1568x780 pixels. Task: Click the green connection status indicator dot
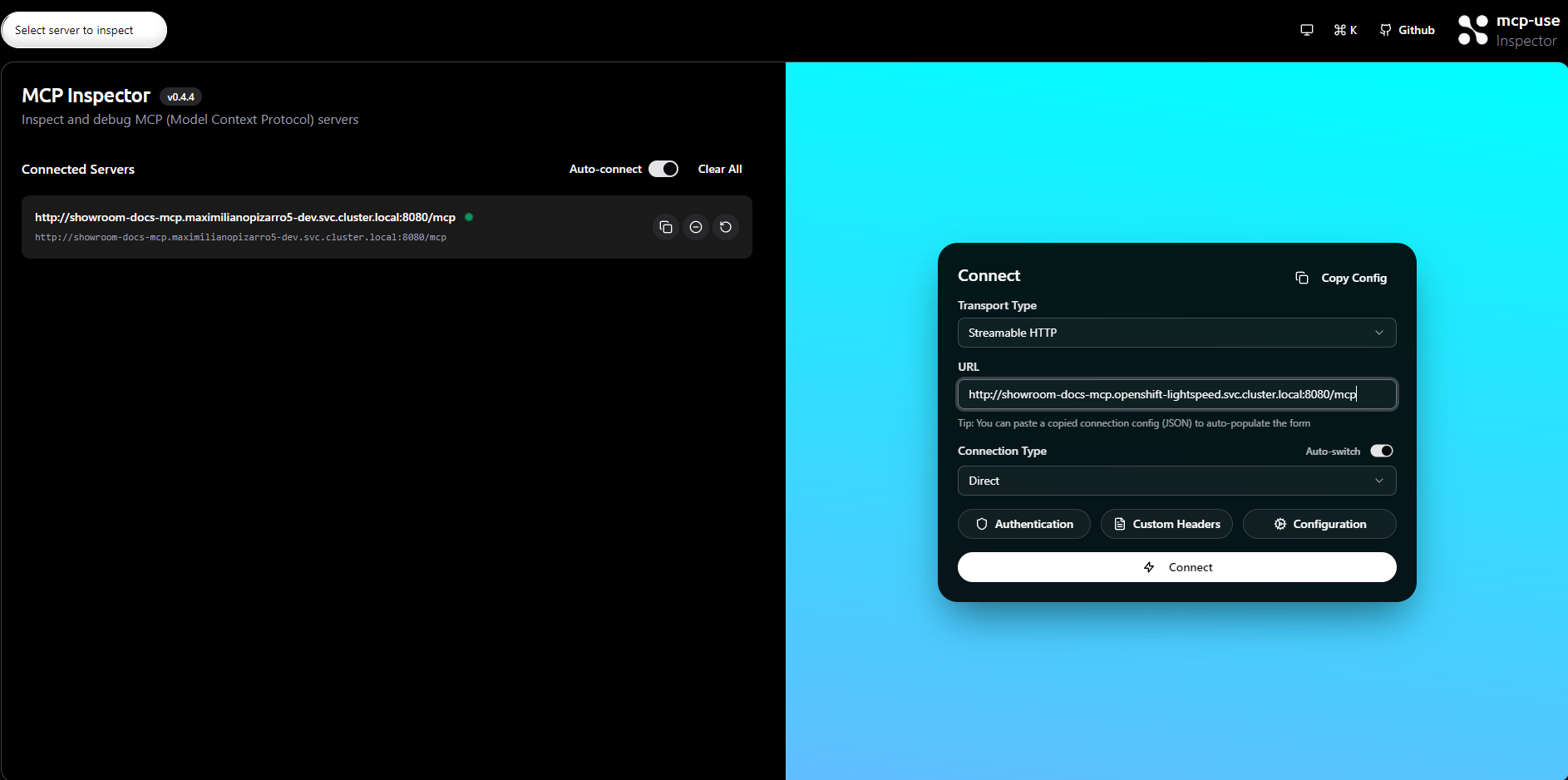[469, 217]
